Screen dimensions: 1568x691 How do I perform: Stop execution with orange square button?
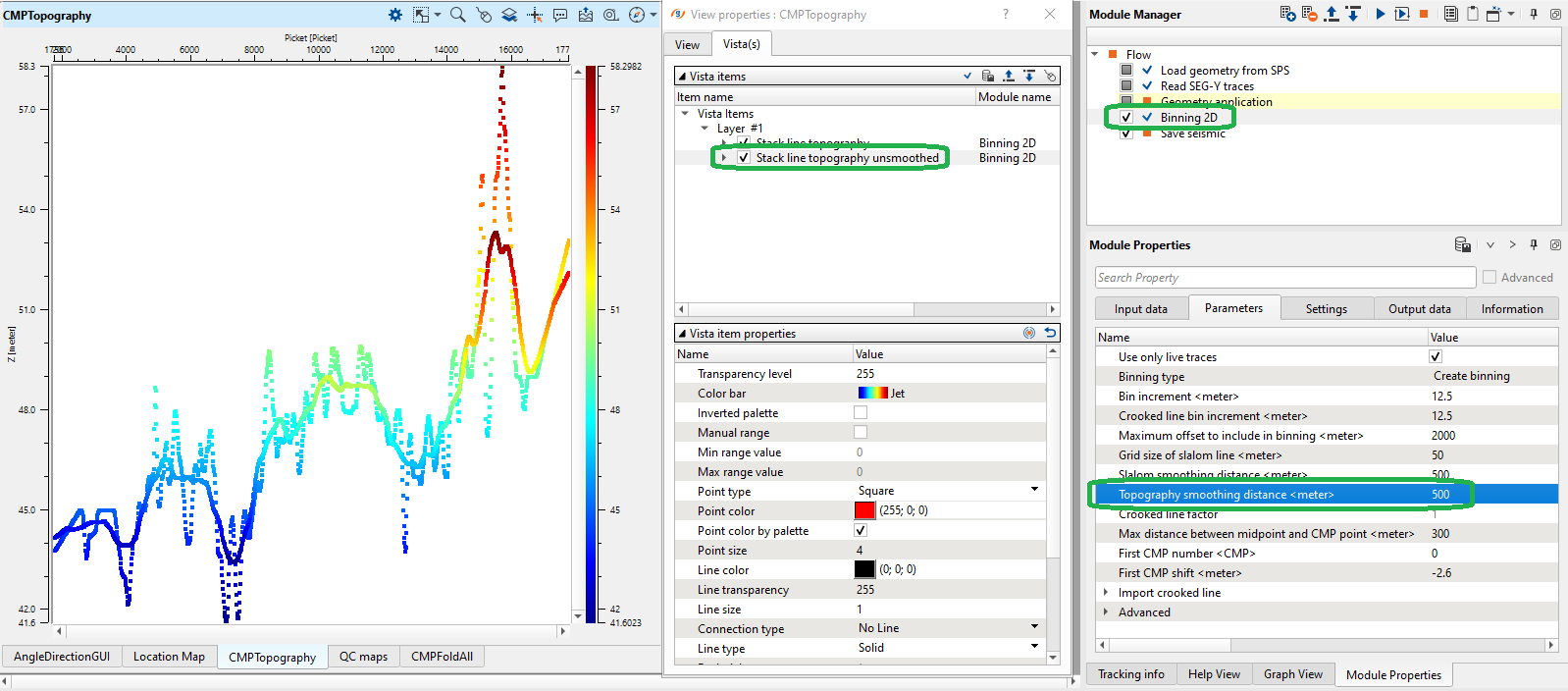tap(1424, 14)
